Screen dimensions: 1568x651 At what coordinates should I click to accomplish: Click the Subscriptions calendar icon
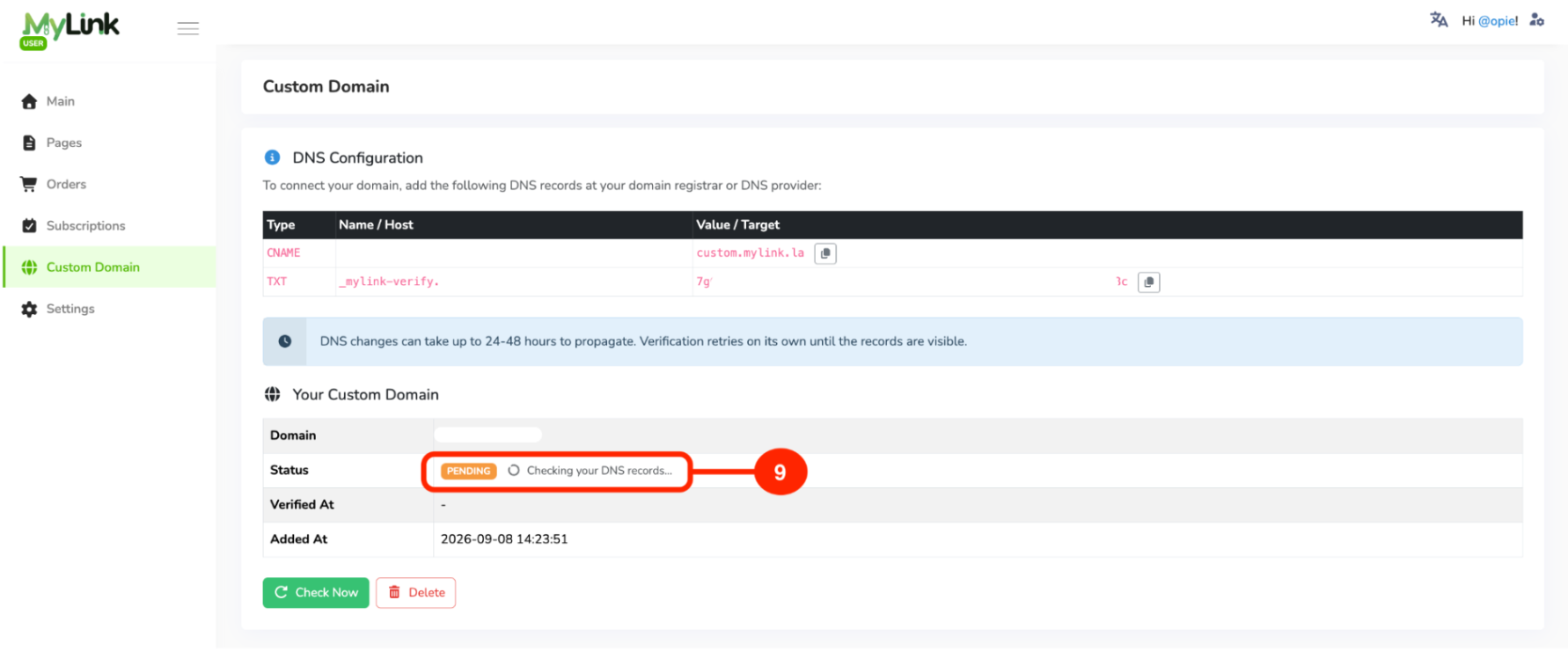pyautogui.click(x=29, y=226)
